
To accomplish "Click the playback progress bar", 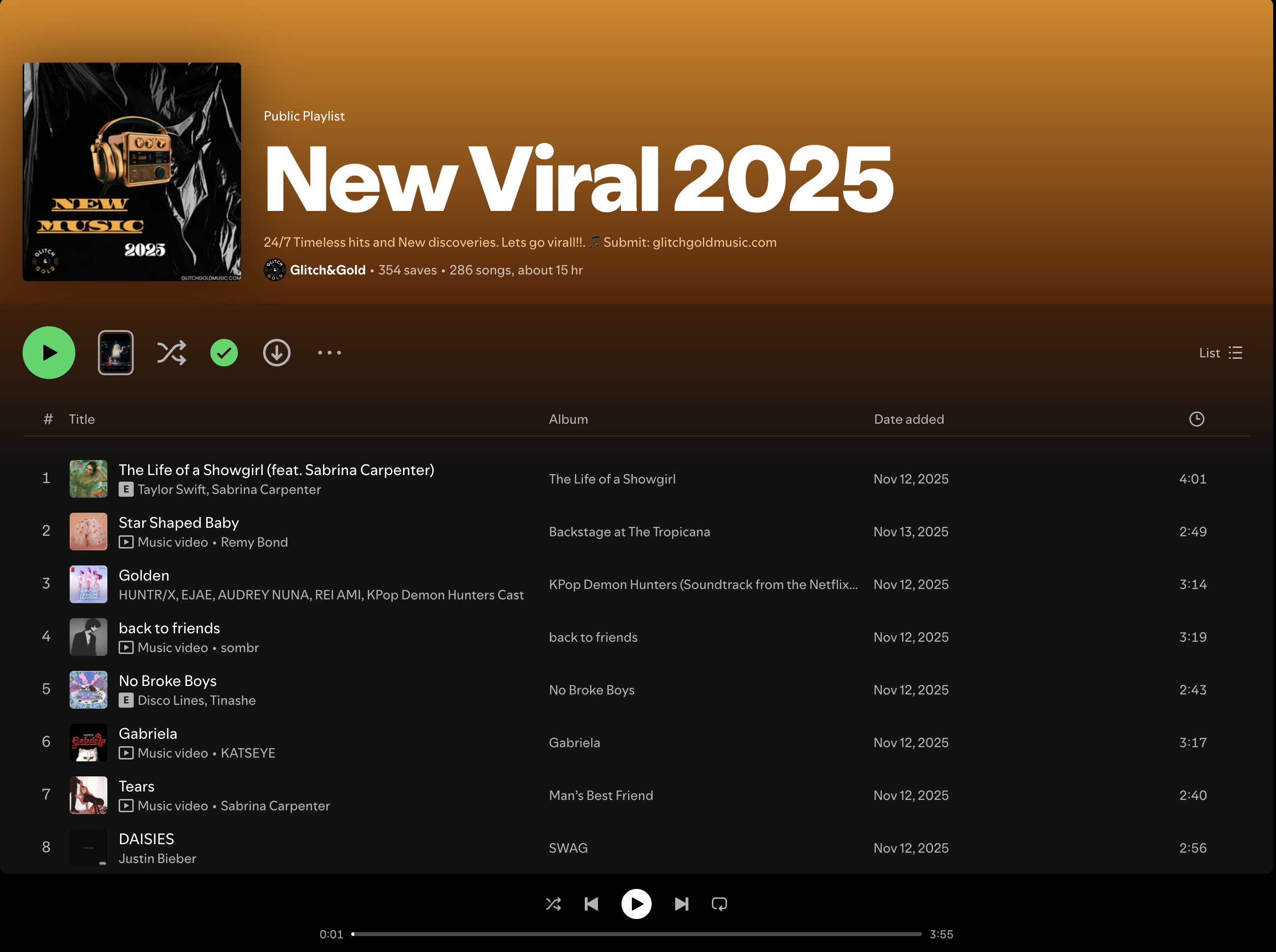I will click(x=636, y=934).
